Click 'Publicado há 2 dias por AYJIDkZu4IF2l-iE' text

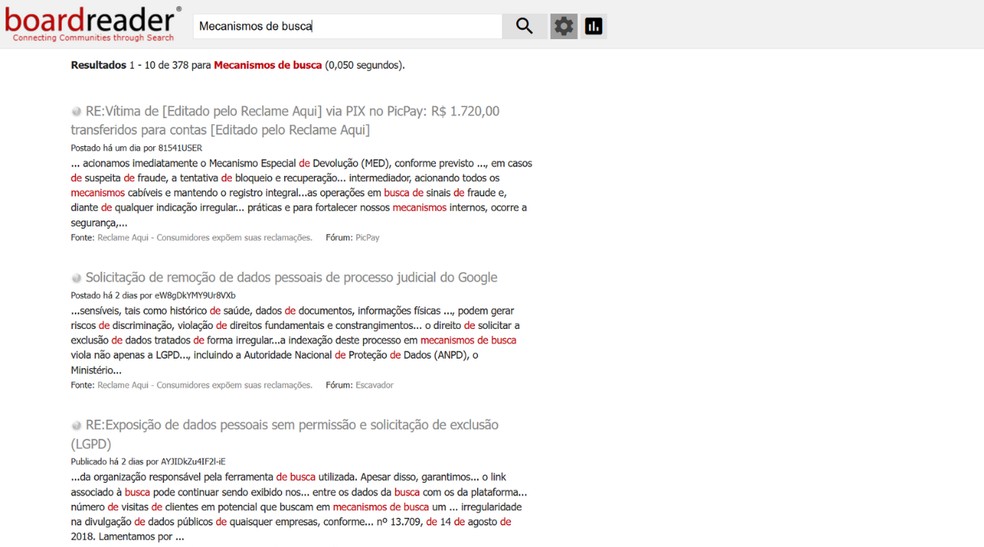point(148,462)
